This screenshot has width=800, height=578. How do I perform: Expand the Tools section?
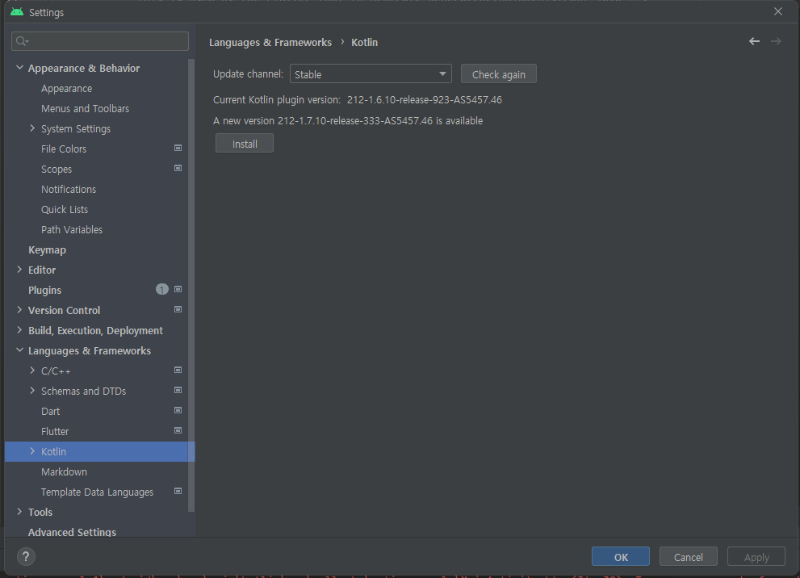point(19,511)
